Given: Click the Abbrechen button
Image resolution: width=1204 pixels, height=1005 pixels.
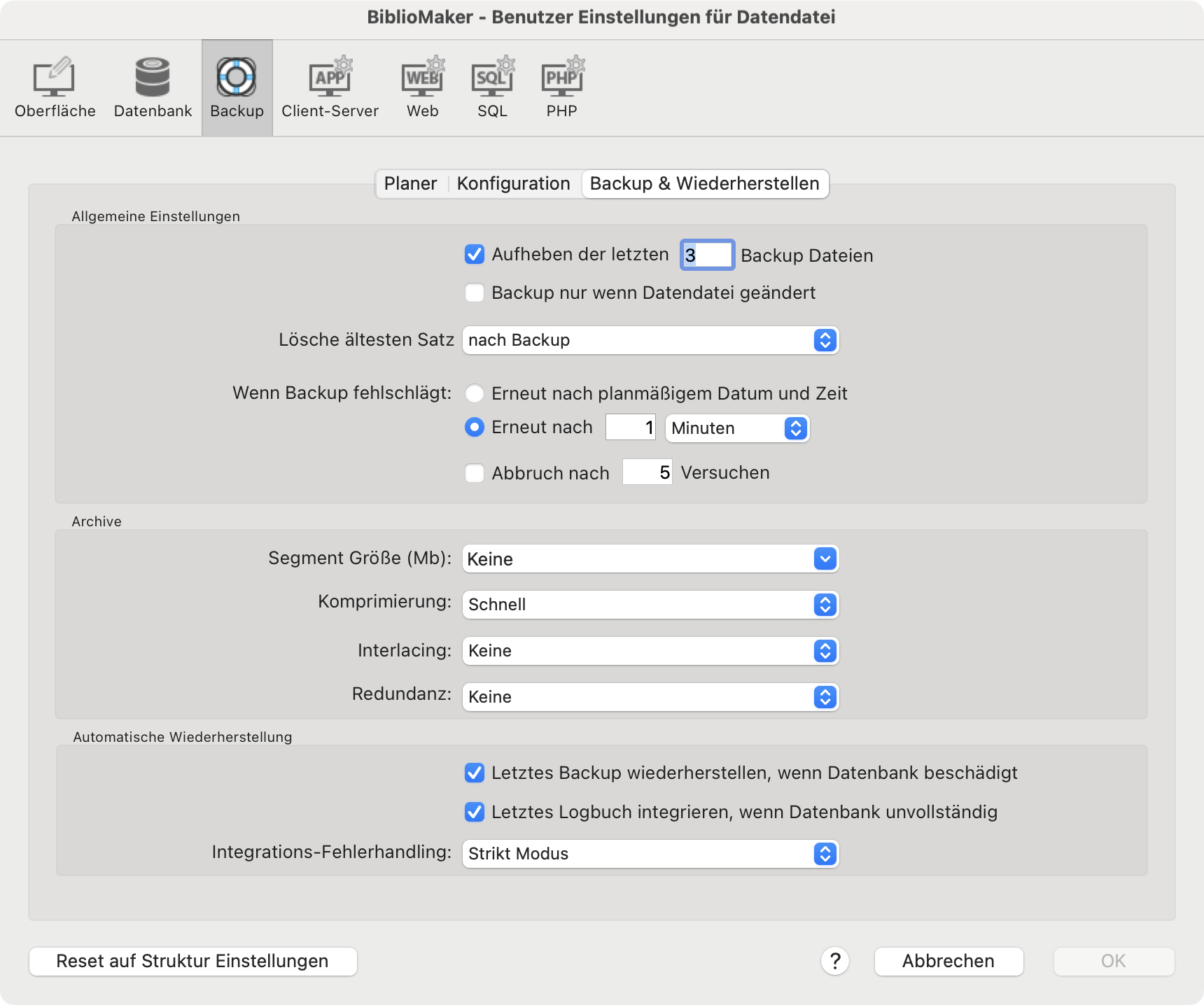Looking at the screenshot, I should click(948, 962).
